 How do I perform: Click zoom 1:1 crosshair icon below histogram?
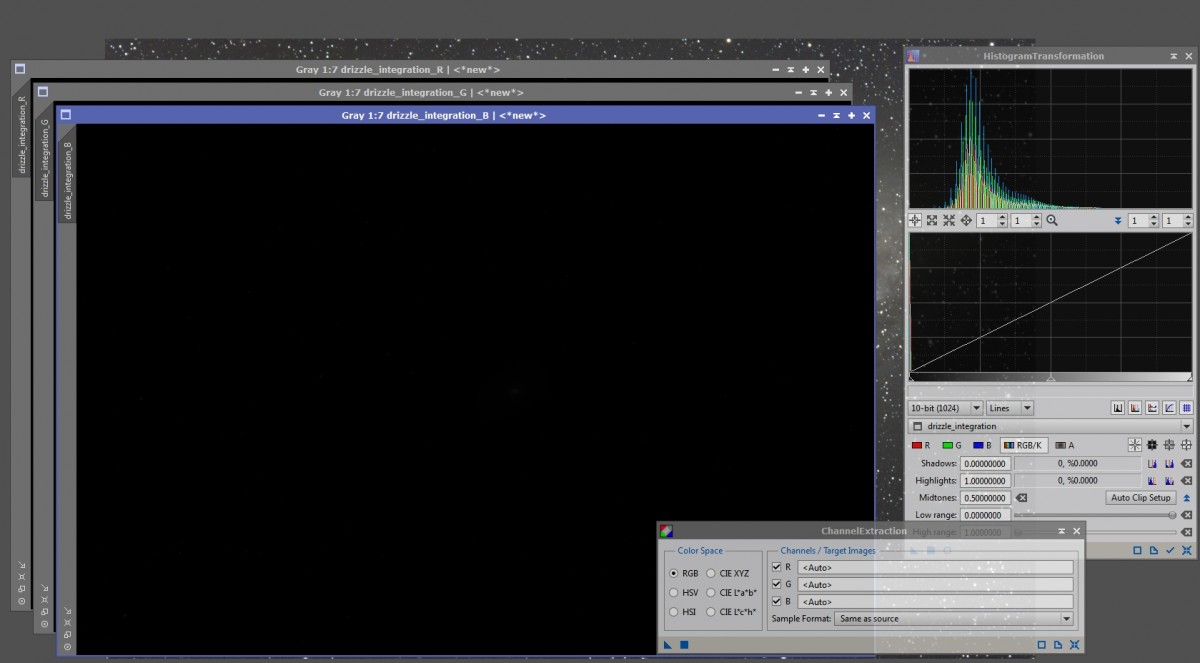coord(915,220)
